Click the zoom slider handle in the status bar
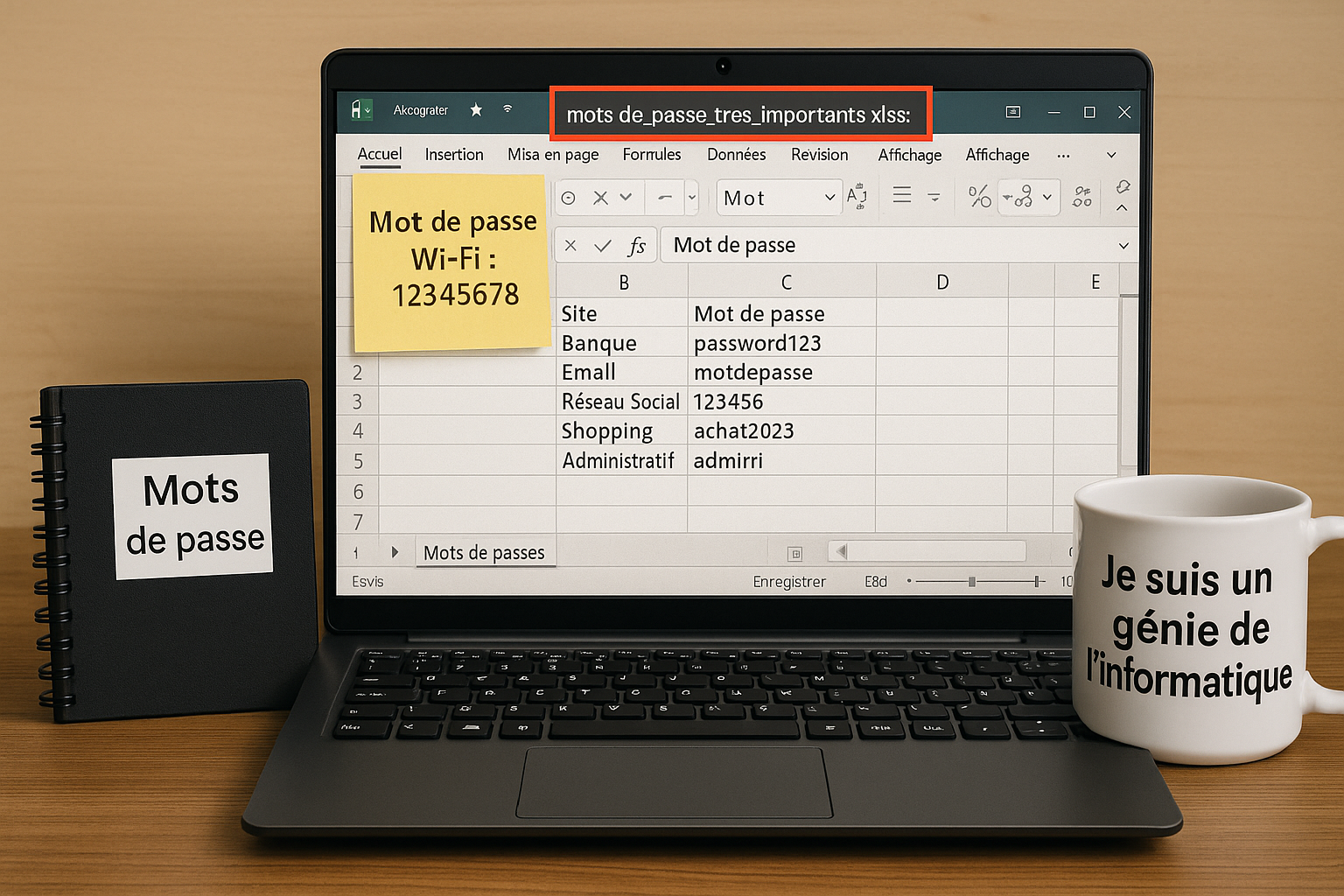The image size is (1344, 896). 972,582
